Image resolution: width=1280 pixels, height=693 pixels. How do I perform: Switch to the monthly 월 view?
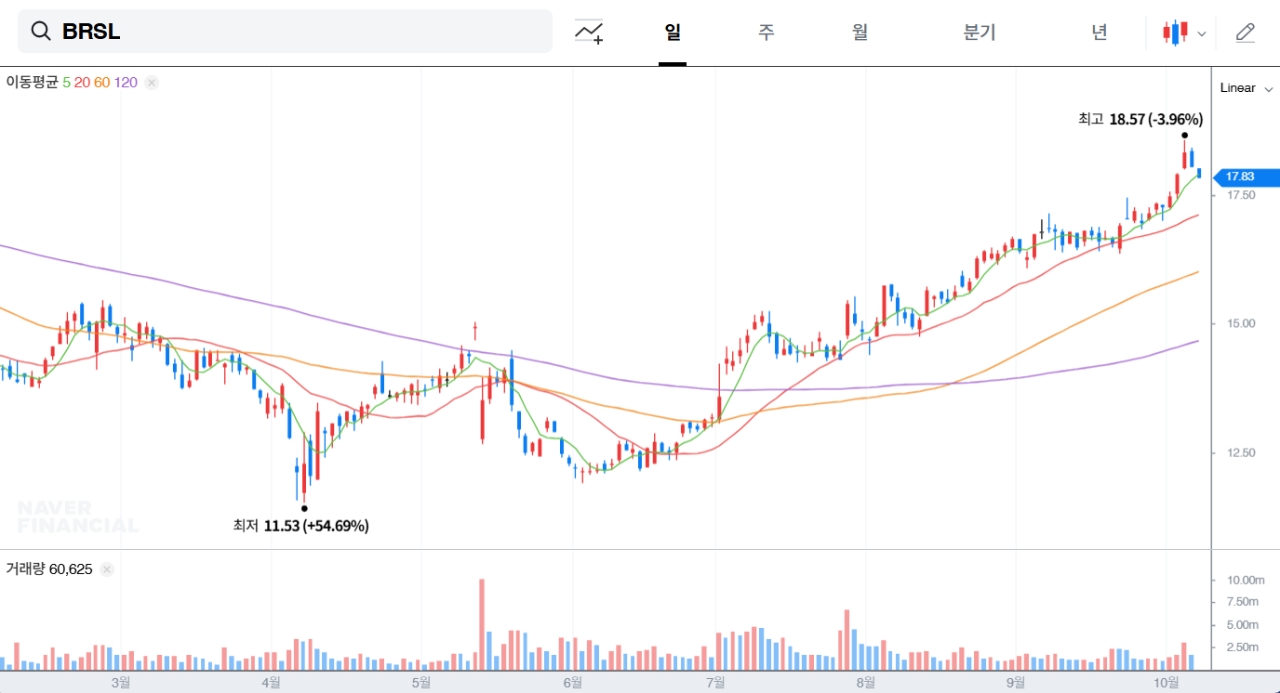point(860,32)
